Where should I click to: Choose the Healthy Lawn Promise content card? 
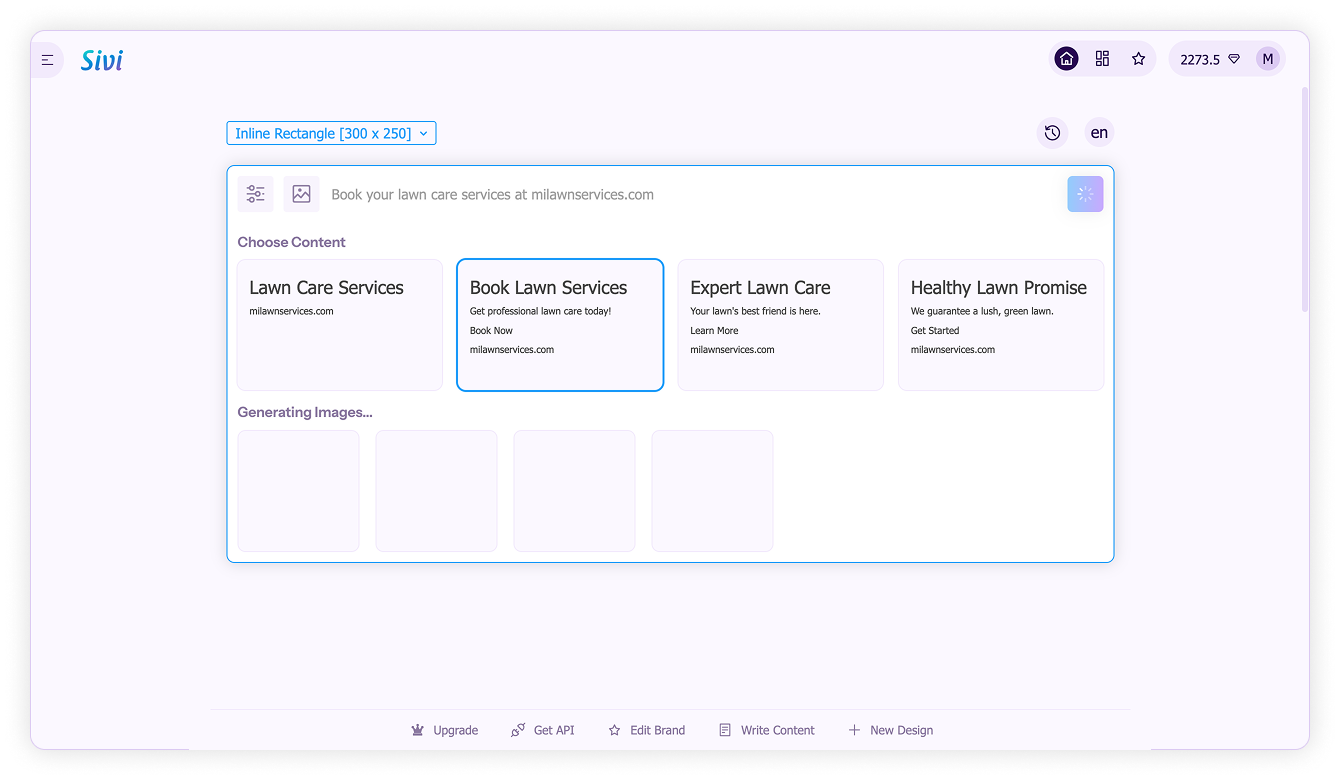point(1001,325)
